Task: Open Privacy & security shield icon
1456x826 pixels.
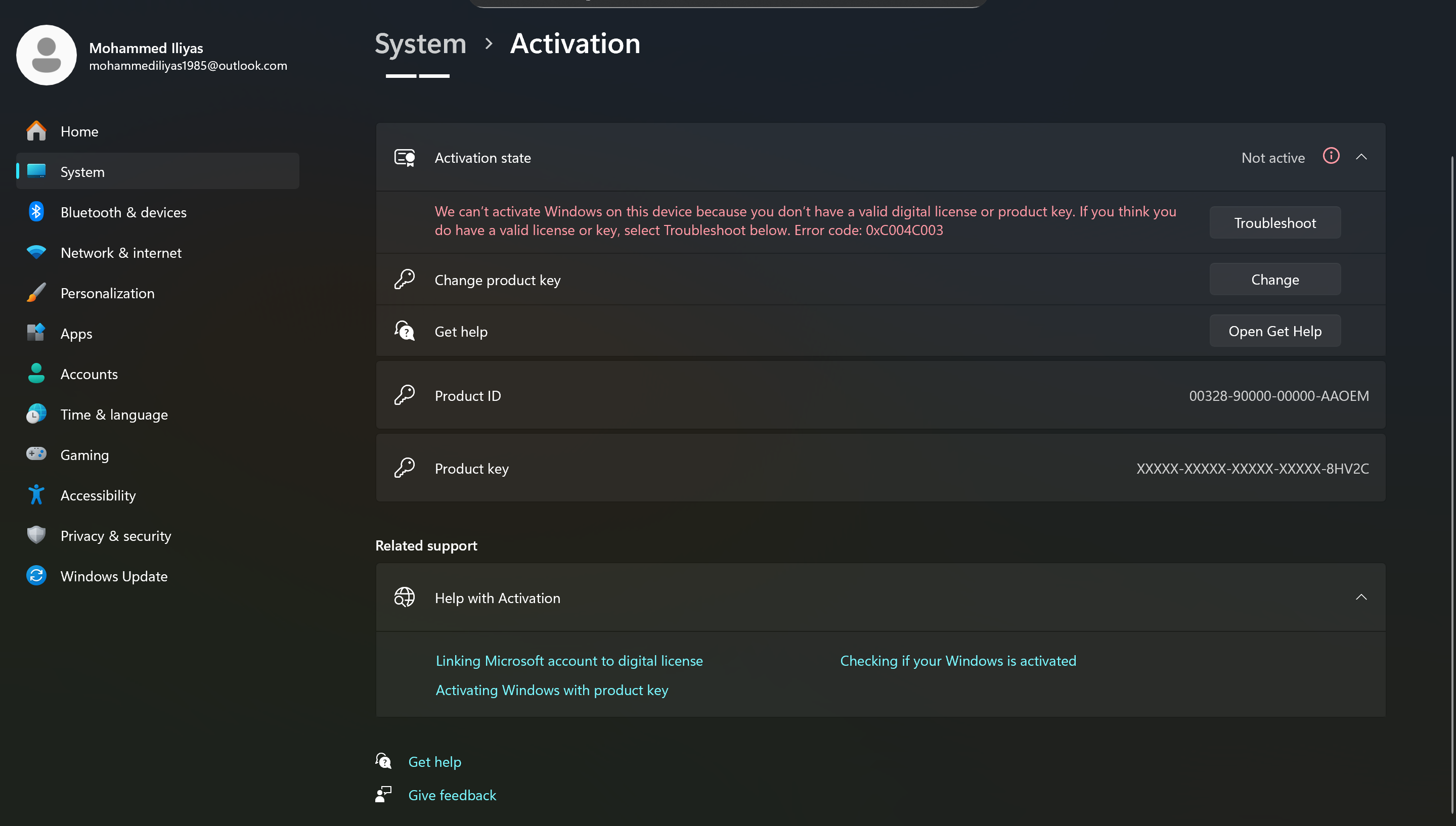Action: click(36, 535)
